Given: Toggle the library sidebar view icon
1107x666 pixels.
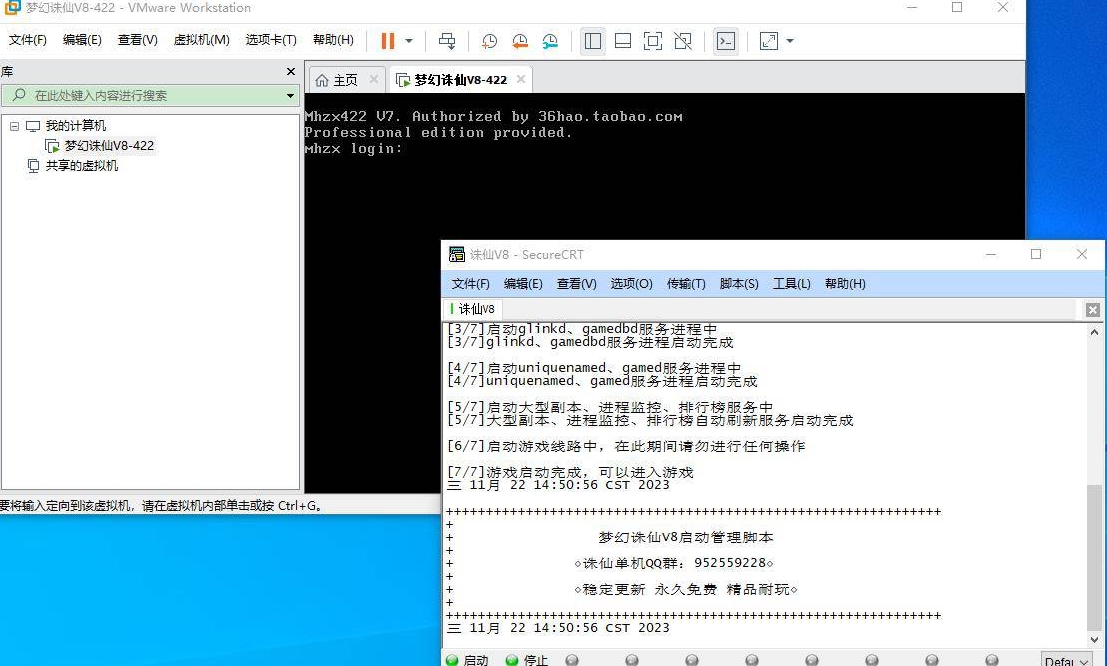Looking at the screenshot, I should 593,41.
